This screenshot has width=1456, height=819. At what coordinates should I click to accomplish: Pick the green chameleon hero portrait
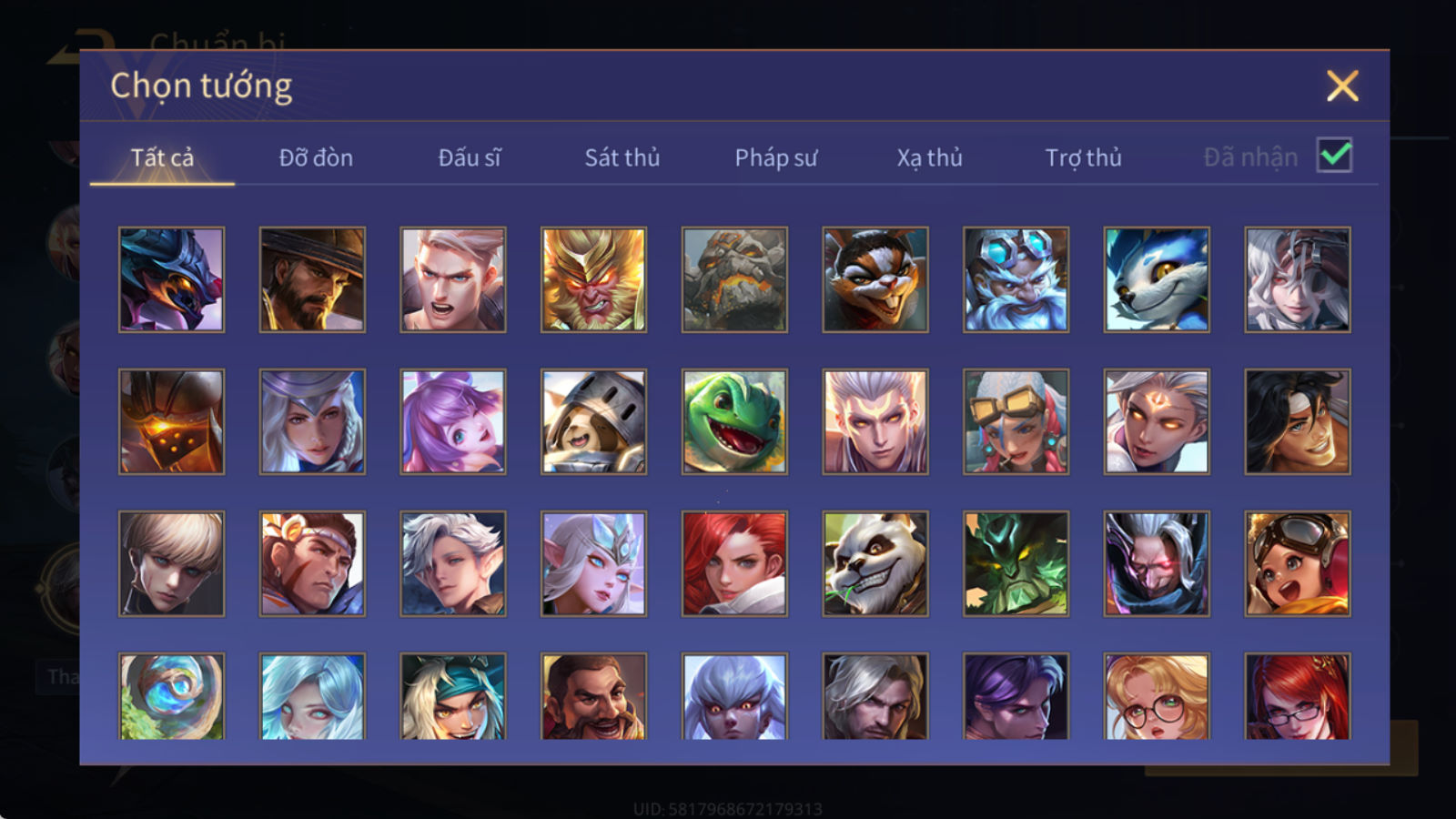(734, 421)
